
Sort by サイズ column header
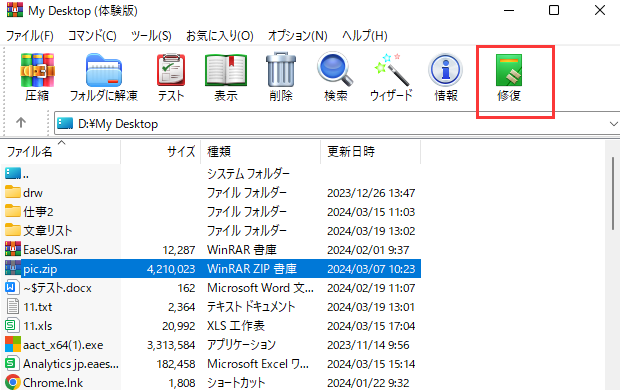161,151
